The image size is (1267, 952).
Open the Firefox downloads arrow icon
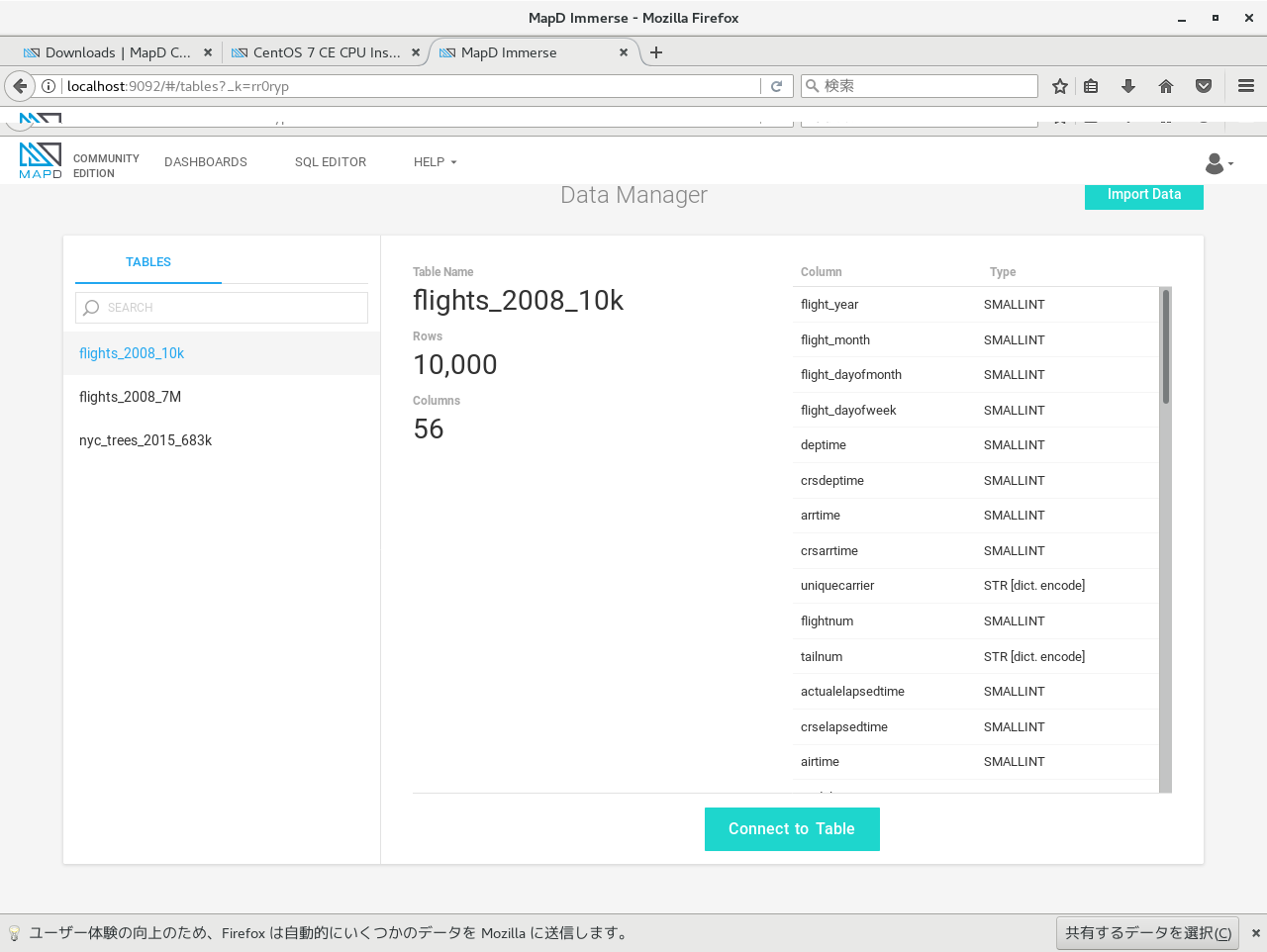(x=1128, y=86)
